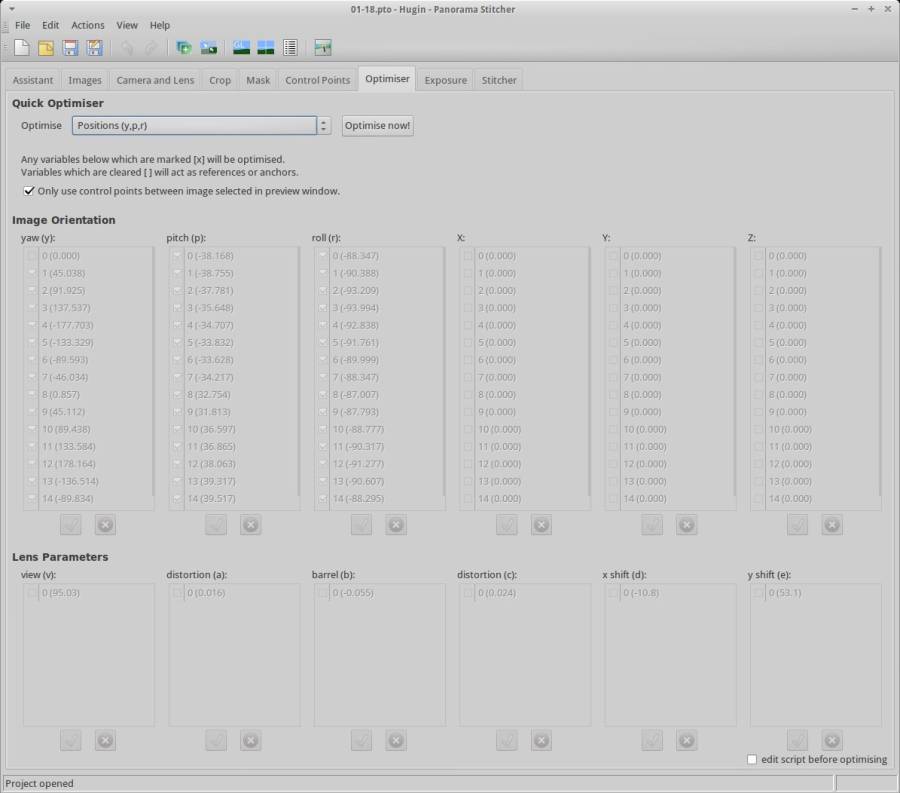Click the Add images green plus icon
The height and width of the screenshot is (793, 900).
[184, 47]
